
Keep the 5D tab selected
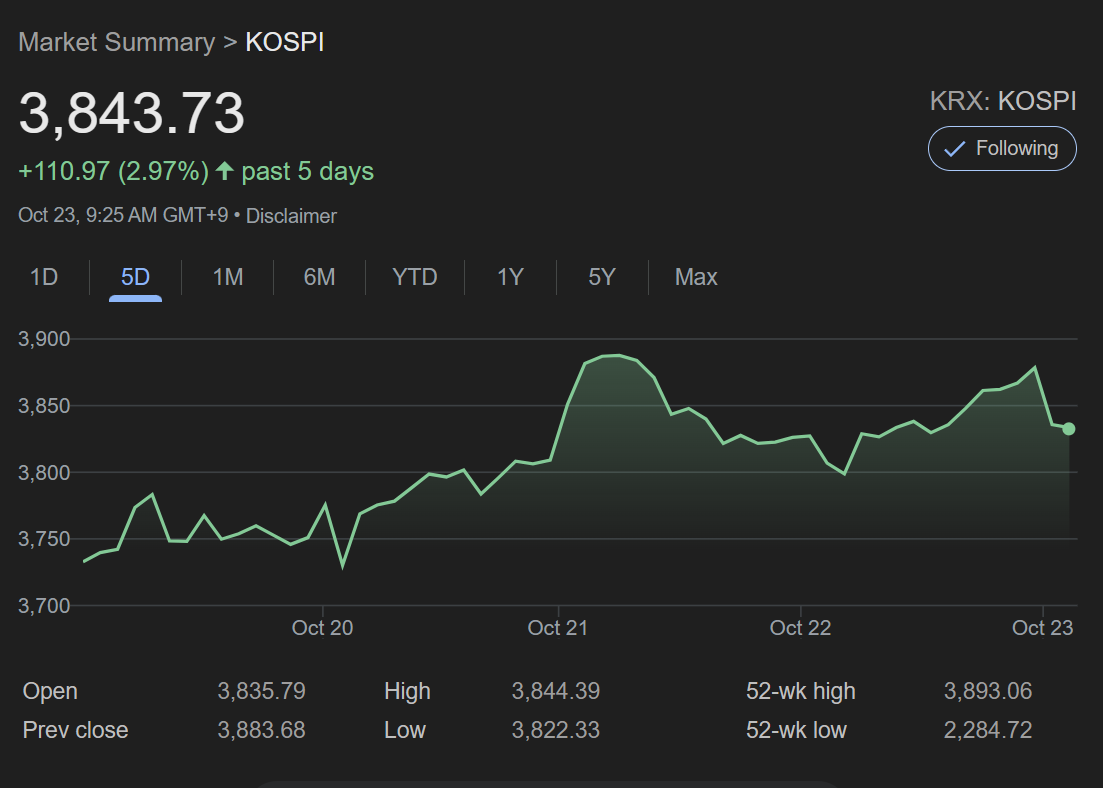click(133, 277)
